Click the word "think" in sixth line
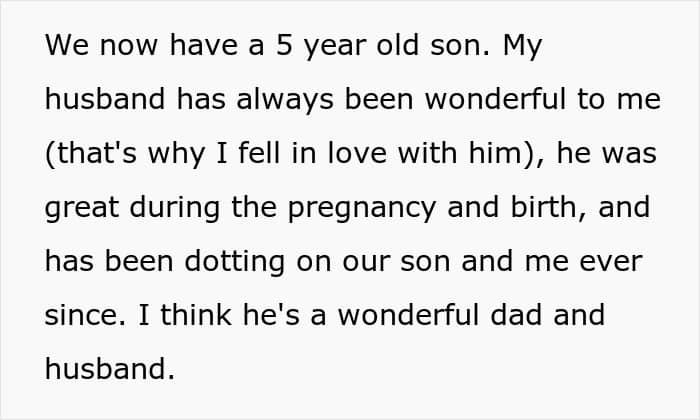The height and width of the screenshot is (420, 700). coord(196,315)
